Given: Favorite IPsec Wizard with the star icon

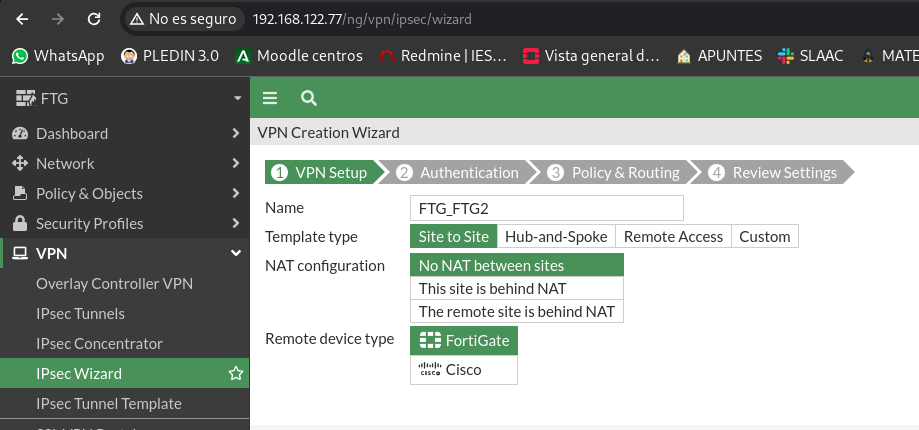Looking at the screenshot, I should pos(236,373).
